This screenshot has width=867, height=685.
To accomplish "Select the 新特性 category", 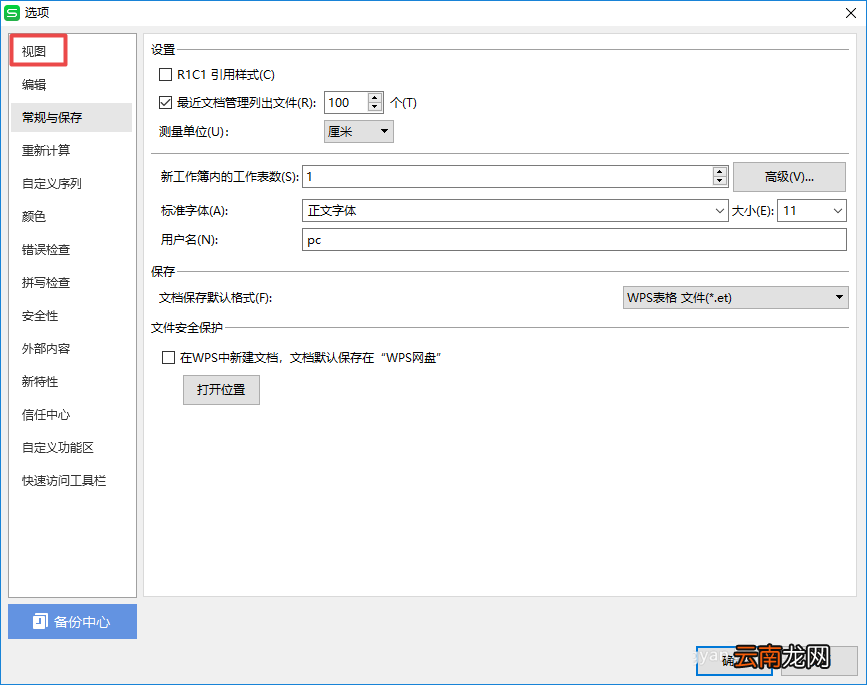I will (x=40, y=381).
